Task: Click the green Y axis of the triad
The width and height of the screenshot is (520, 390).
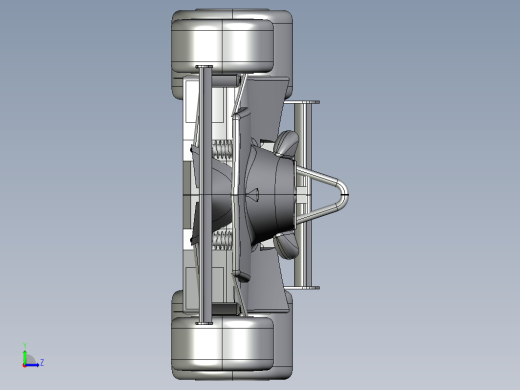Action: click(25, 357)
